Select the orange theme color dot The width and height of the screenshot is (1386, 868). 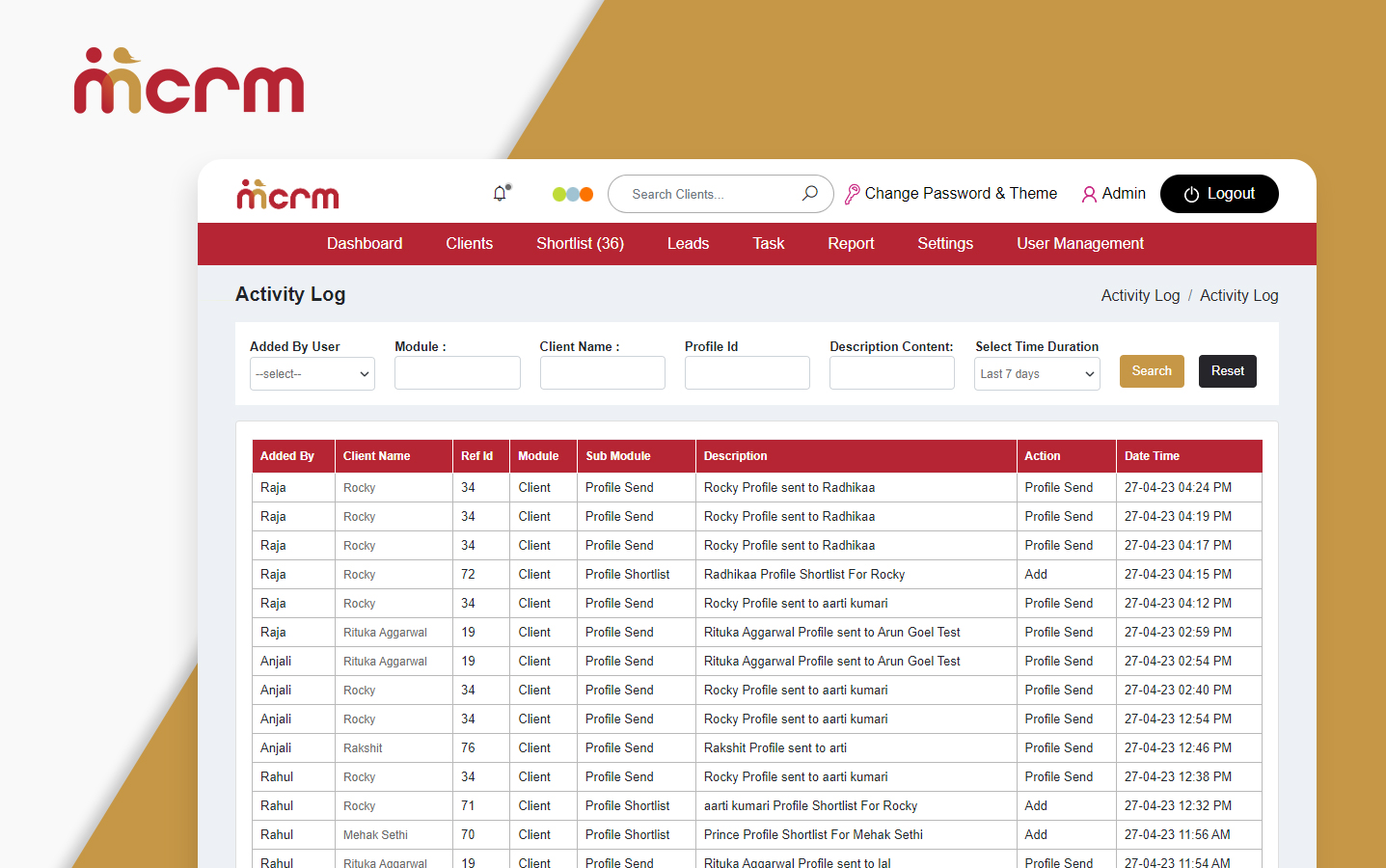(x=586, y=194)
